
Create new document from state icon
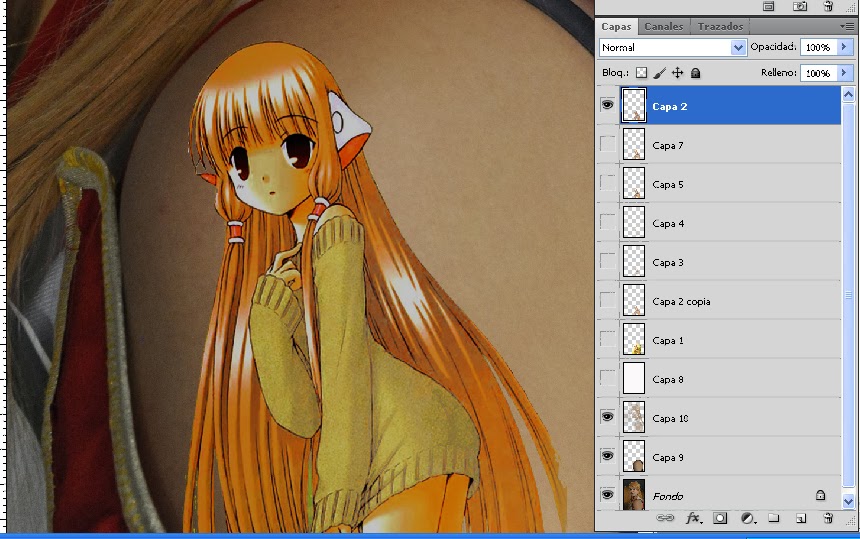[x=768, y=6]
